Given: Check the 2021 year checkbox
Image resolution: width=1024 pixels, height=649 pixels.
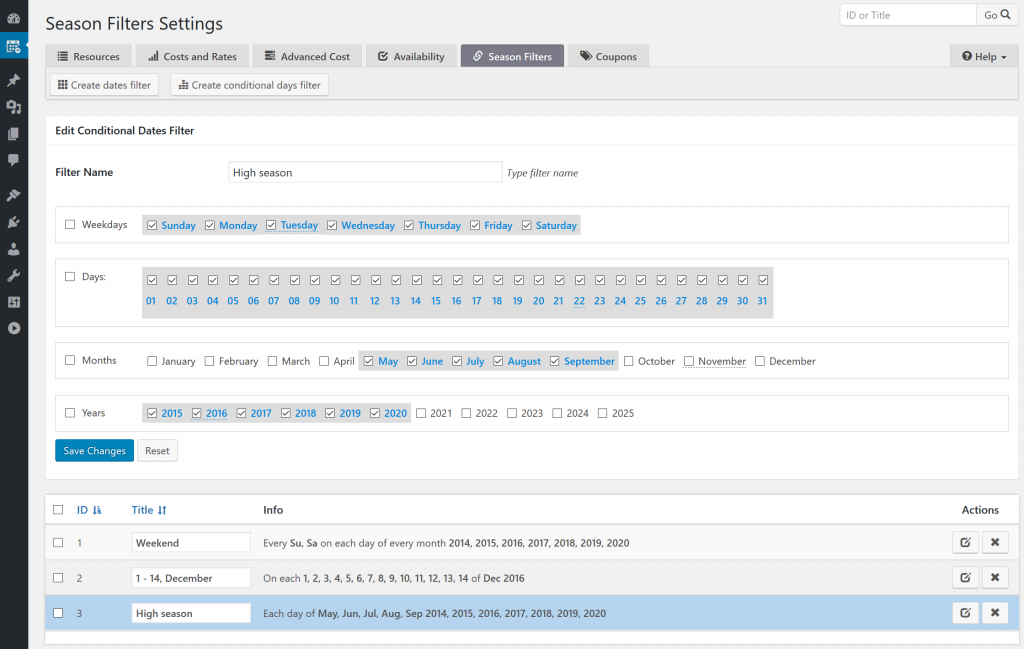Looking at the screenshot, I should click(422, 412).
